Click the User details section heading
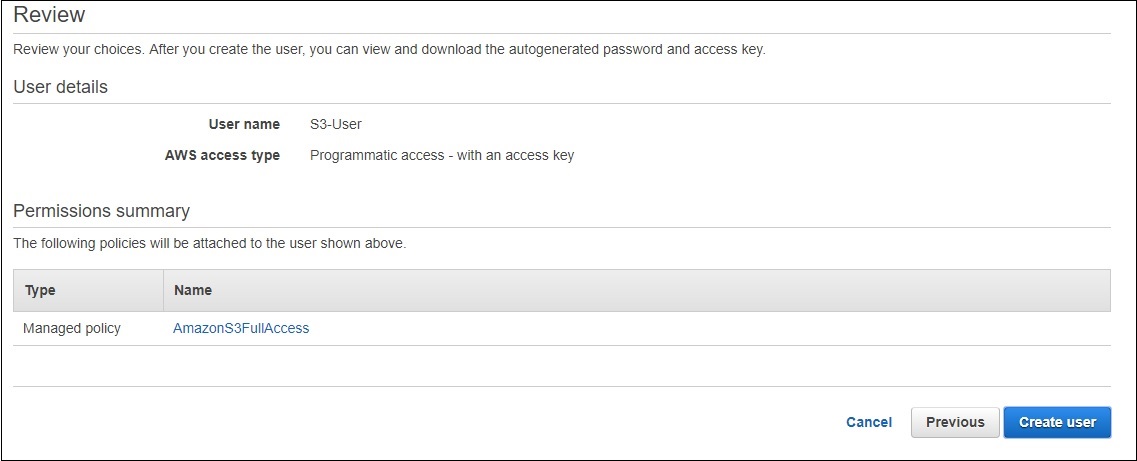 tap(60, 87)
